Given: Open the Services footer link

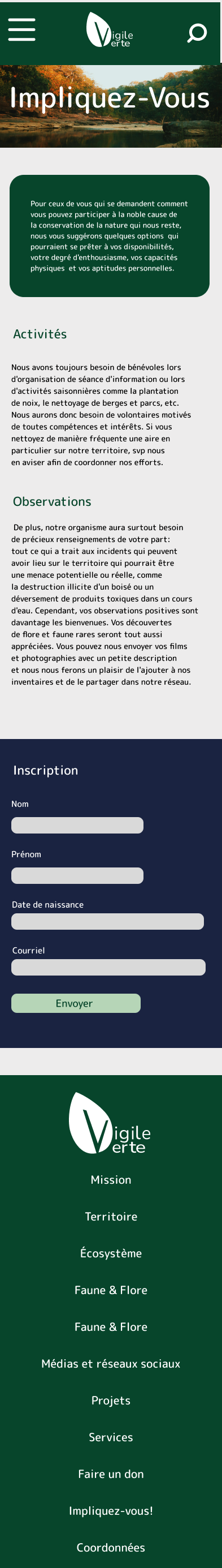Looking at the screenshot, I should pyautogui.click(x=111, y=1437).
